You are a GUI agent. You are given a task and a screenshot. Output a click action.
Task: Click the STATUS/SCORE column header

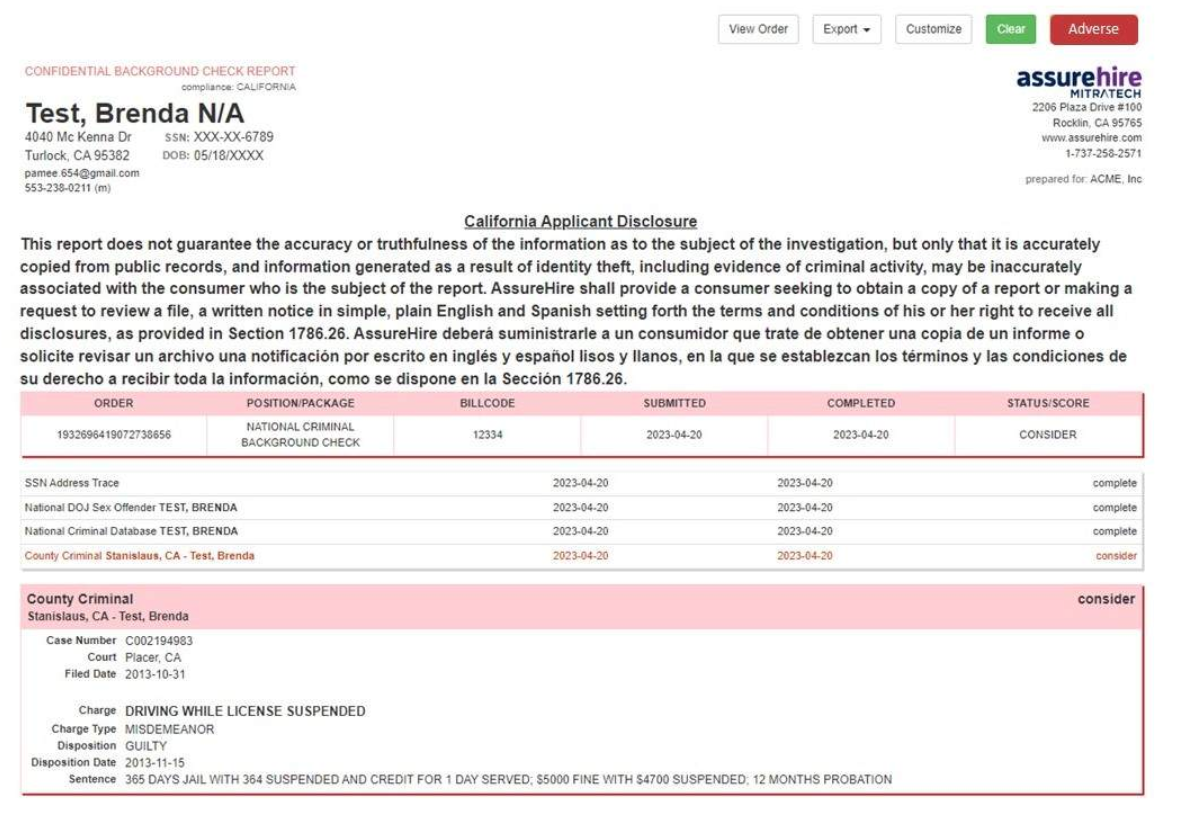[1047, 403]
